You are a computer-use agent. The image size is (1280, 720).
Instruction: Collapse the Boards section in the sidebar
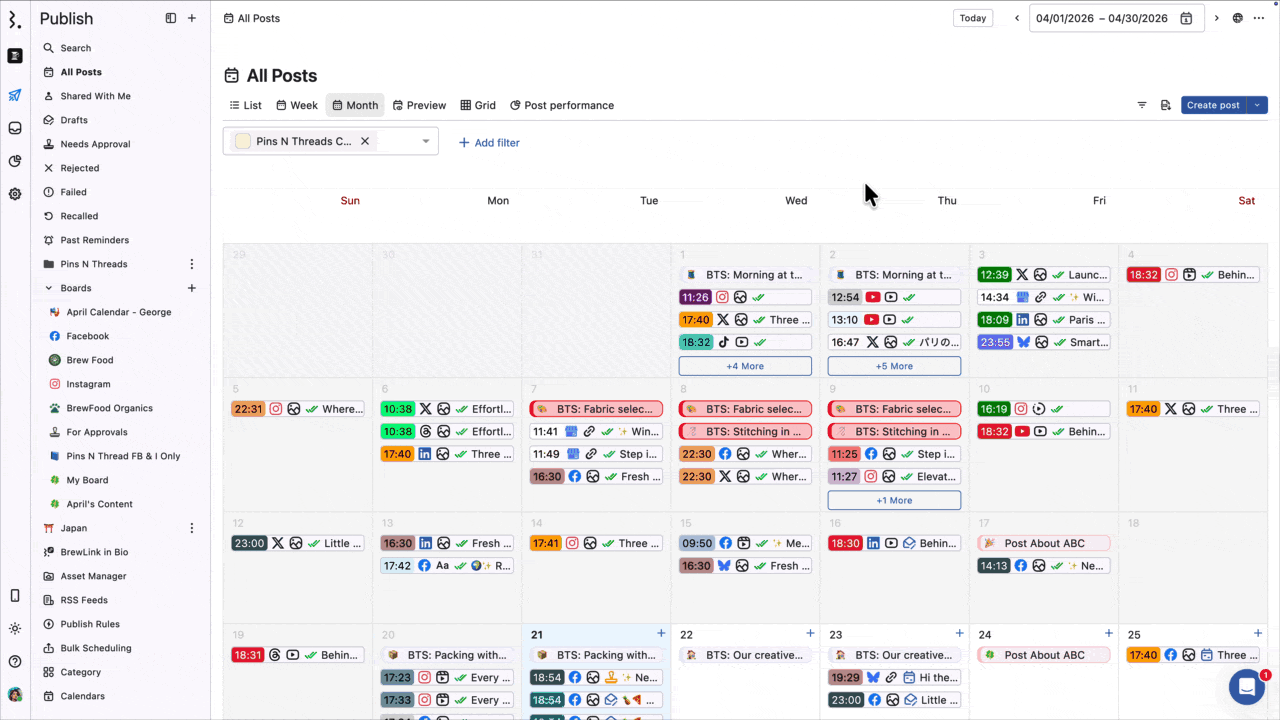pos(48,288)
